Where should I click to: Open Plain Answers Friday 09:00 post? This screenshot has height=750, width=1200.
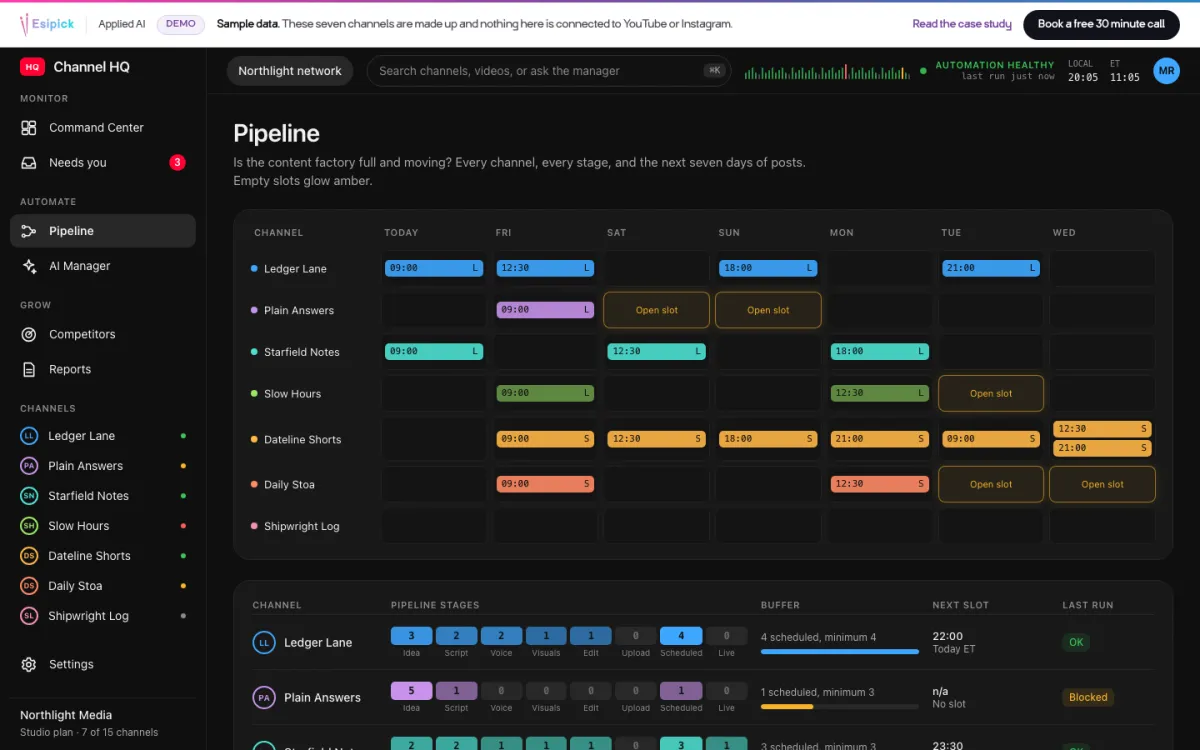[545, 310]
